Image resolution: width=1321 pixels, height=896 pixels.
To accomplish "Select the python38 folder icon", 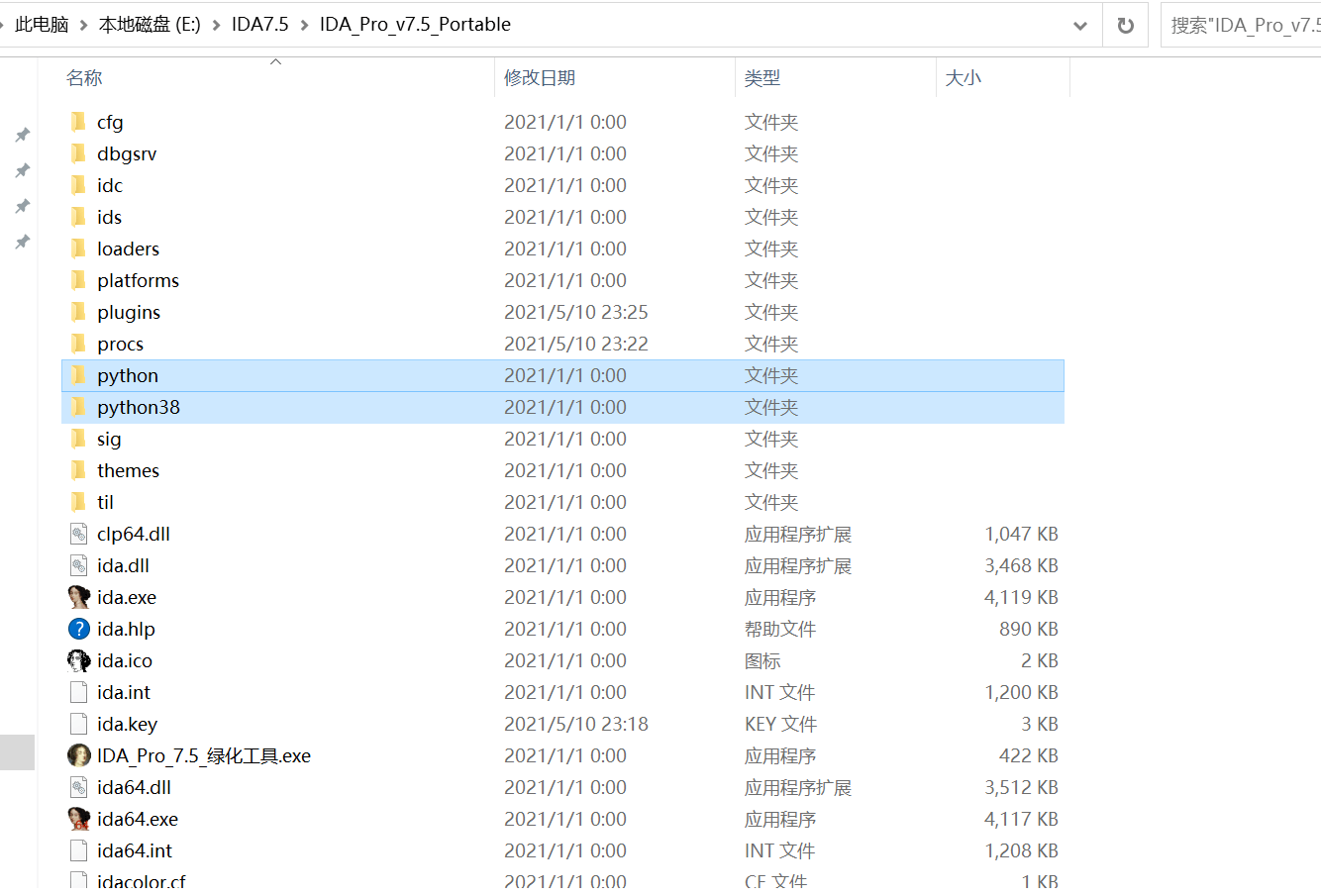I will point(79,407).
